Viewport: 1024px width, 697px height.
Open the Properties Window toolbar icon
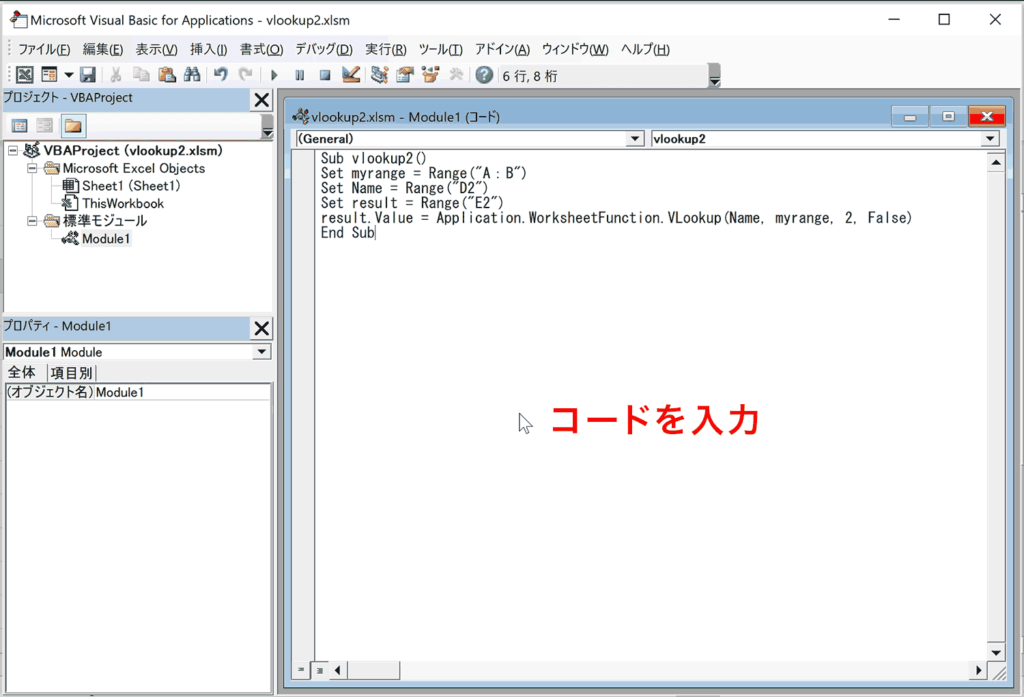(x=405, y=75)
